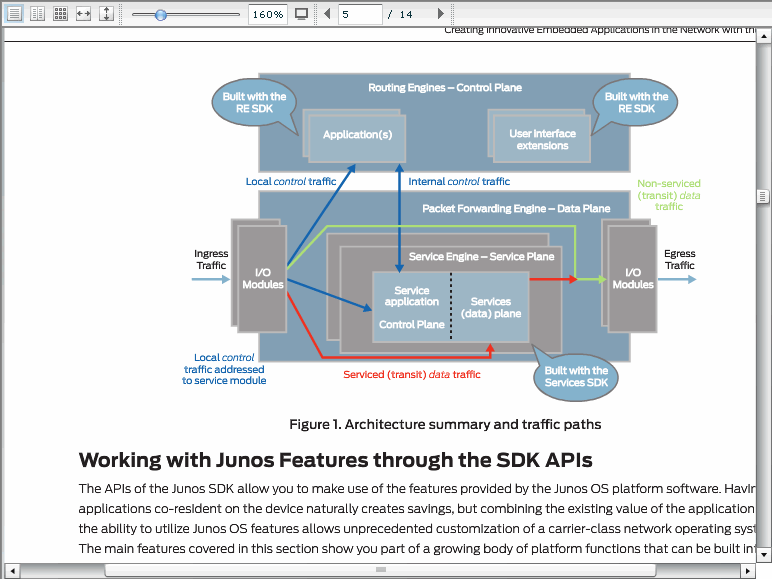Screen dimensions: 772x579
Task: Go to previous page arrow
Action: 327,14
